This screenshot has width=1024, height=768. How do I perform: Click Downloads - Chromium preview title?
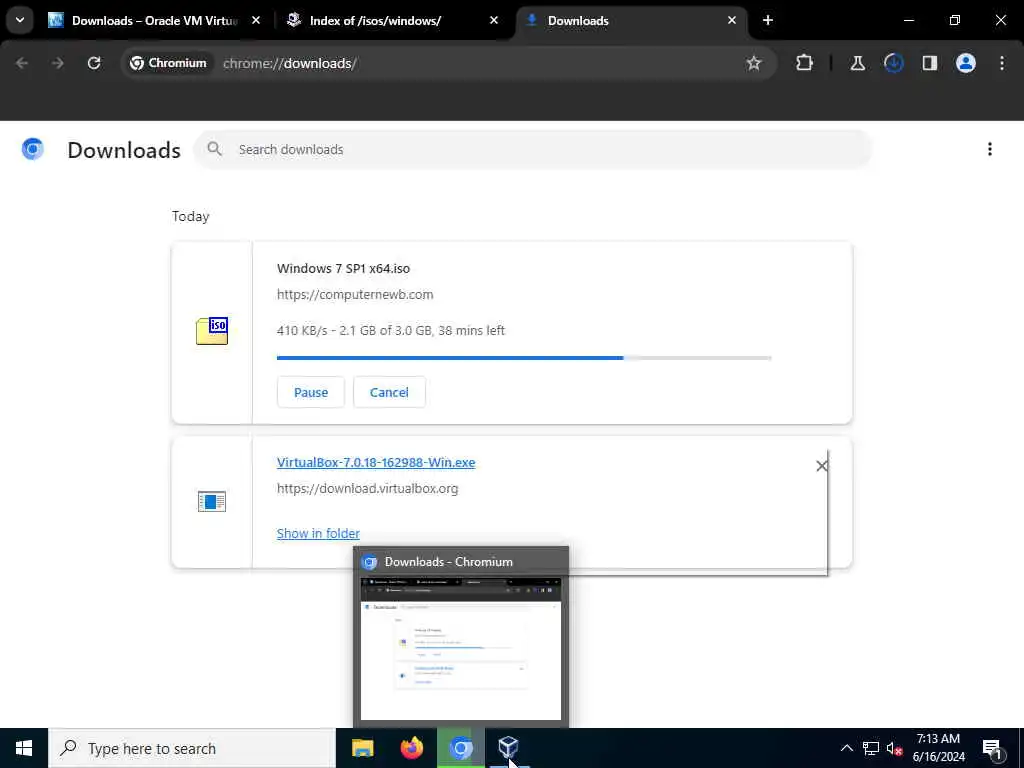449,562
